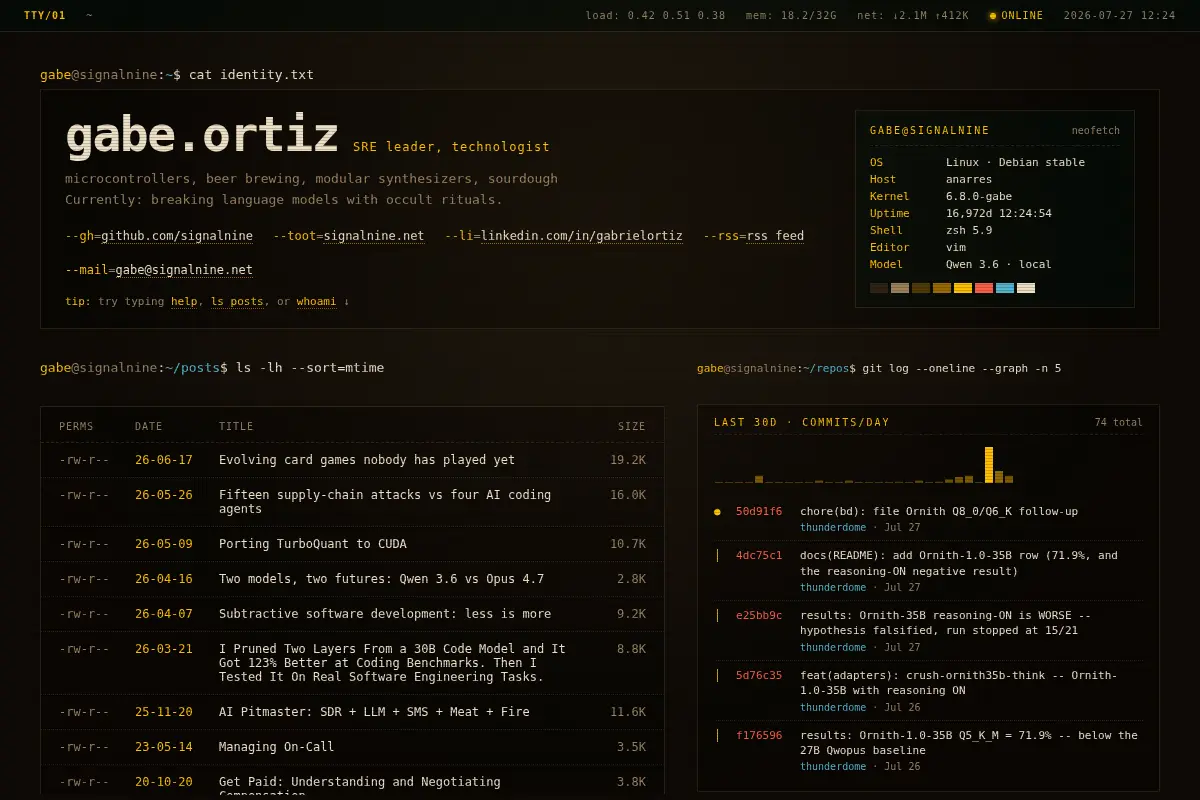This screenshot has width=1200, height=800.
Task: Click commit hash e25bb9c
Action: coord(759,616)
